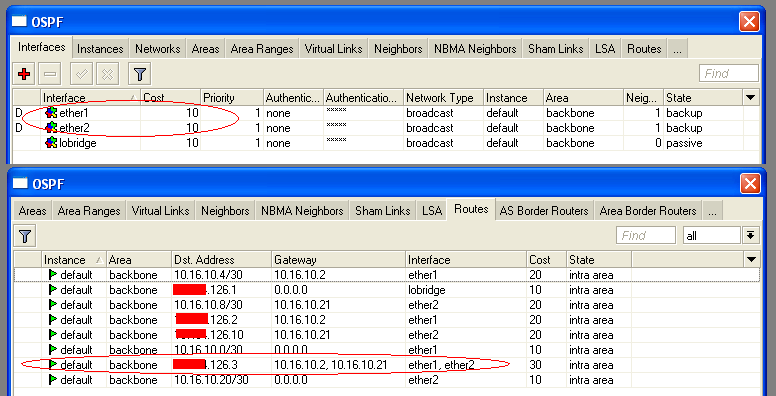Open LSA tab in bottom window
Image resolution: width=776 pixels, height=396 pixels.
[x=432, y=211]
